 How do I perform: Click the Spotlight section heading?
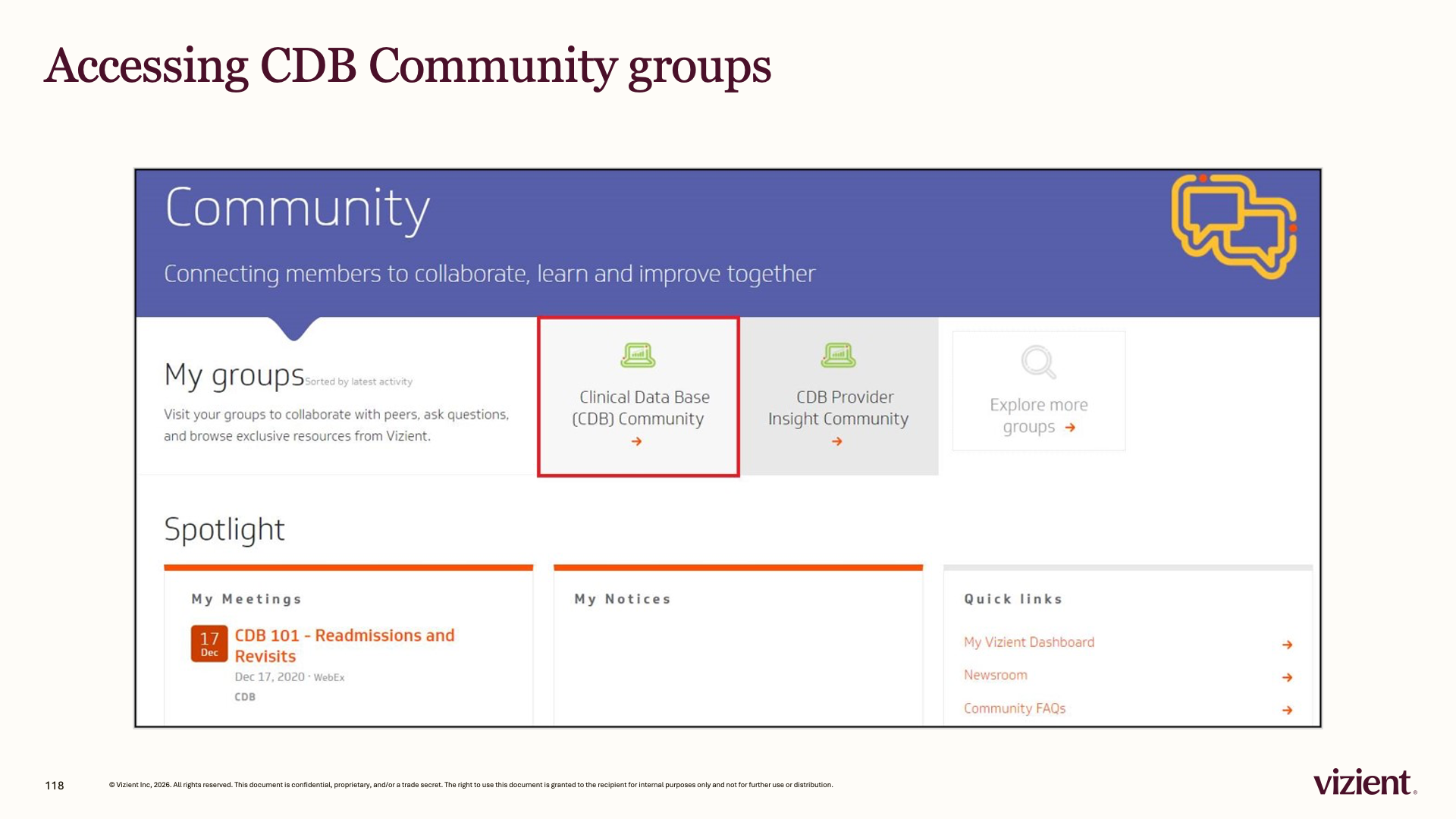[x=224, y=529]
